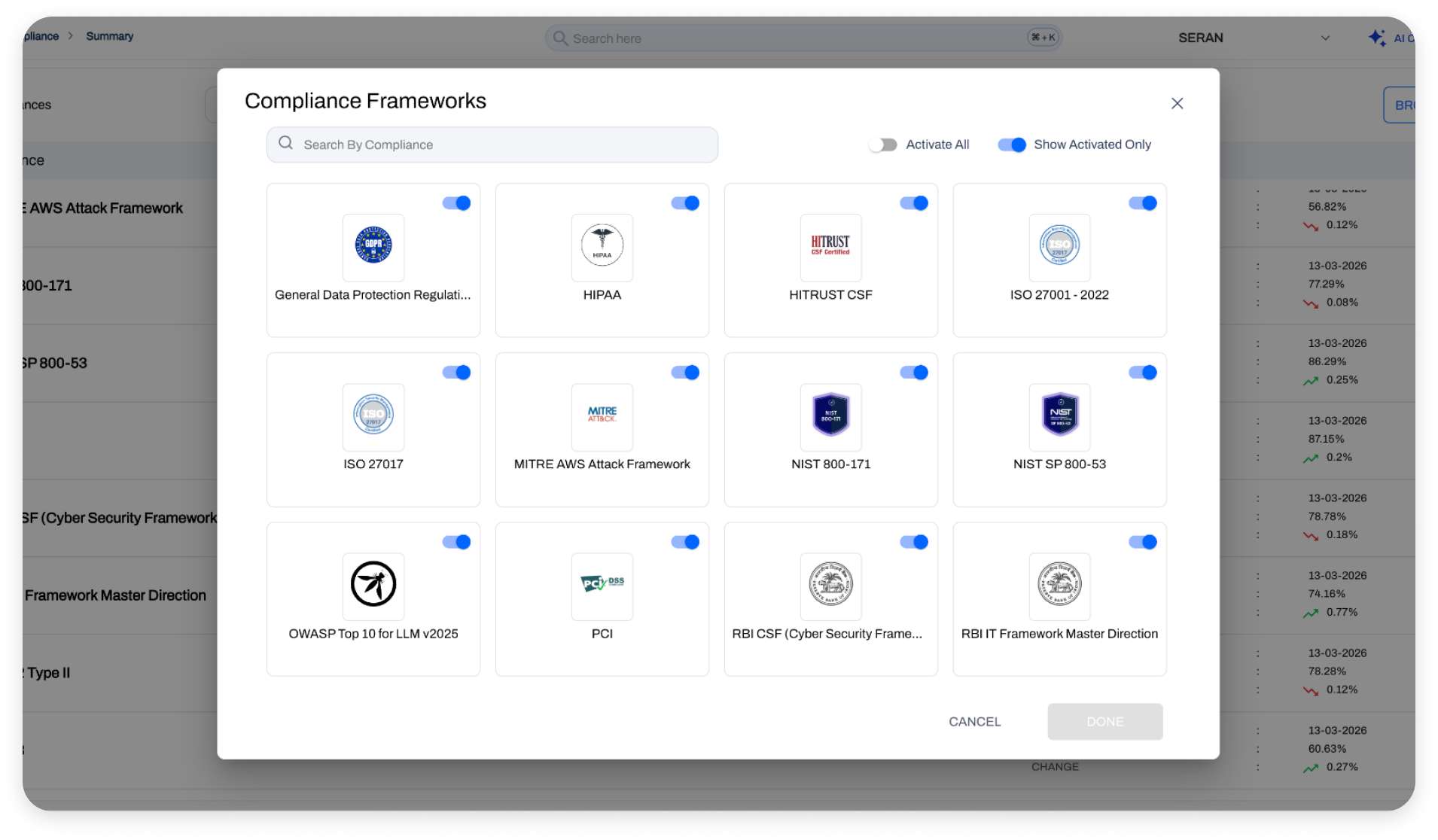Click the ISO 27017 badge icon
Screen dimensions: 1438x840
click(373, 415)
